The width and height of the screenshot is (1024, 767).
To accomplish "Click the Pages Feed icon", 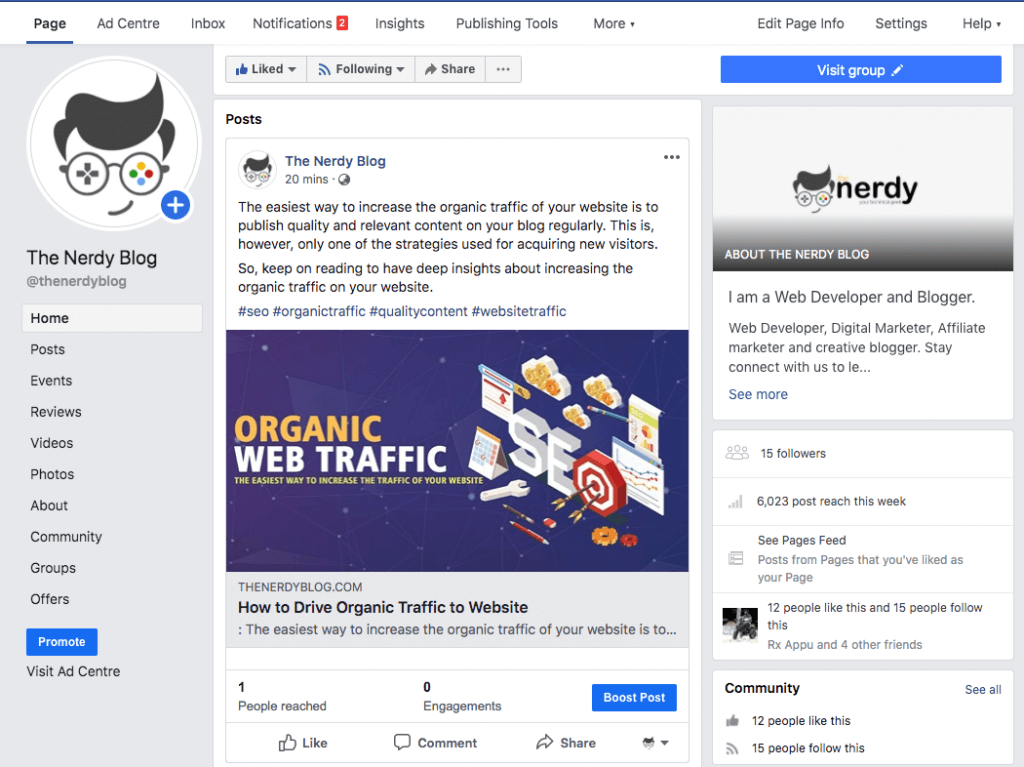I will 736,558.
